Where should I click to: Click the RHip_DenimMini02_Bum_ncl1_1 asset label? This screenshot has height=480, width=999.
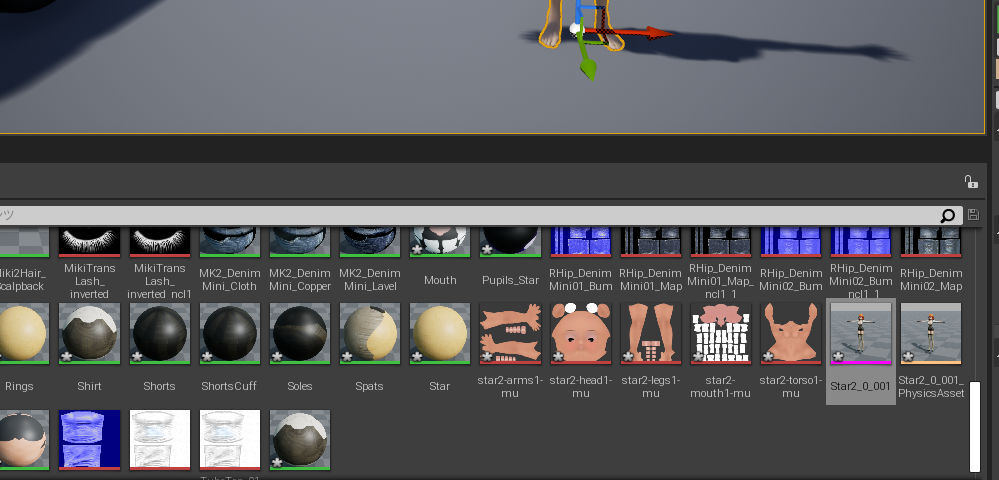tap(861, 281)
